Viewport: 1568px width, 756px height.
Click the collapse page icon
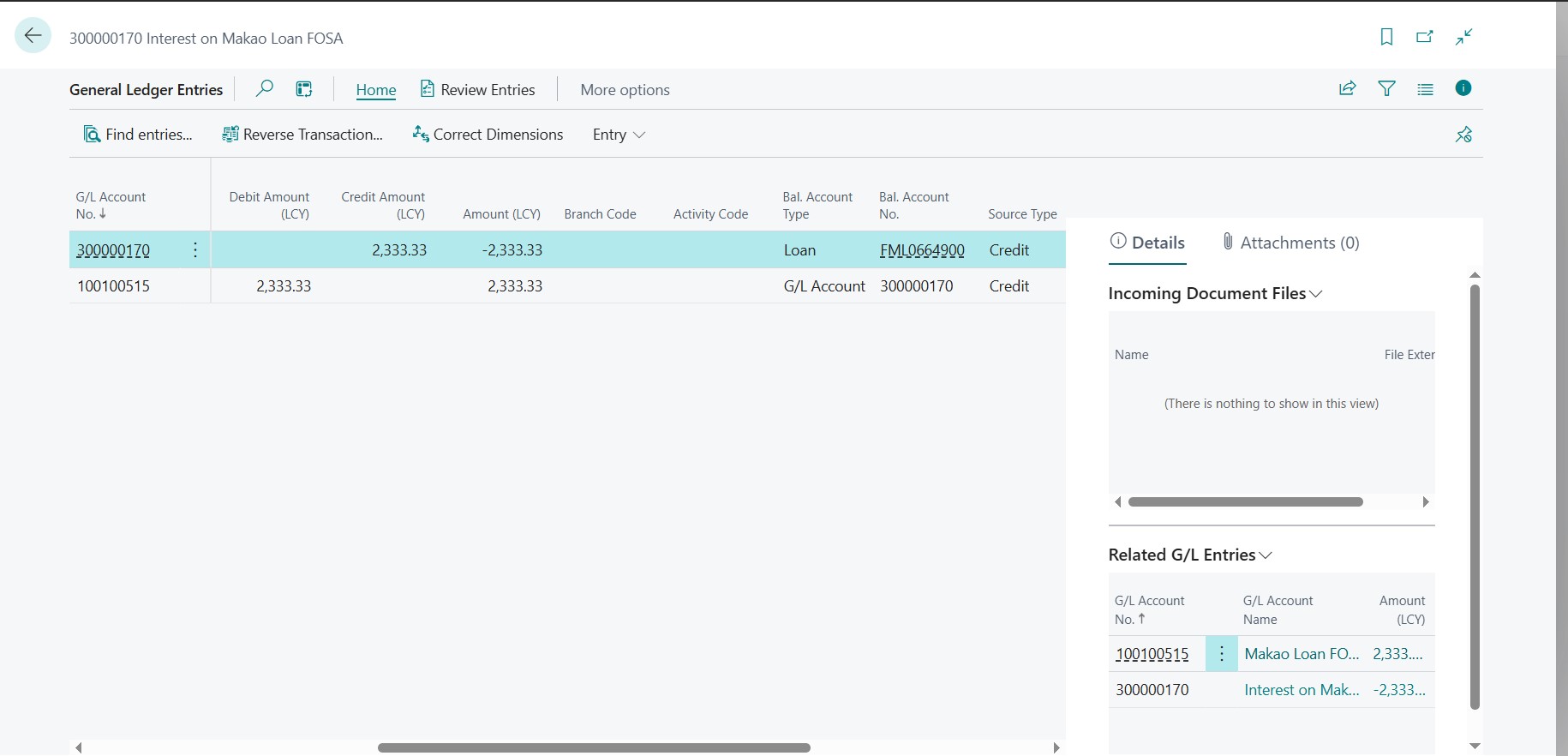1463,37
